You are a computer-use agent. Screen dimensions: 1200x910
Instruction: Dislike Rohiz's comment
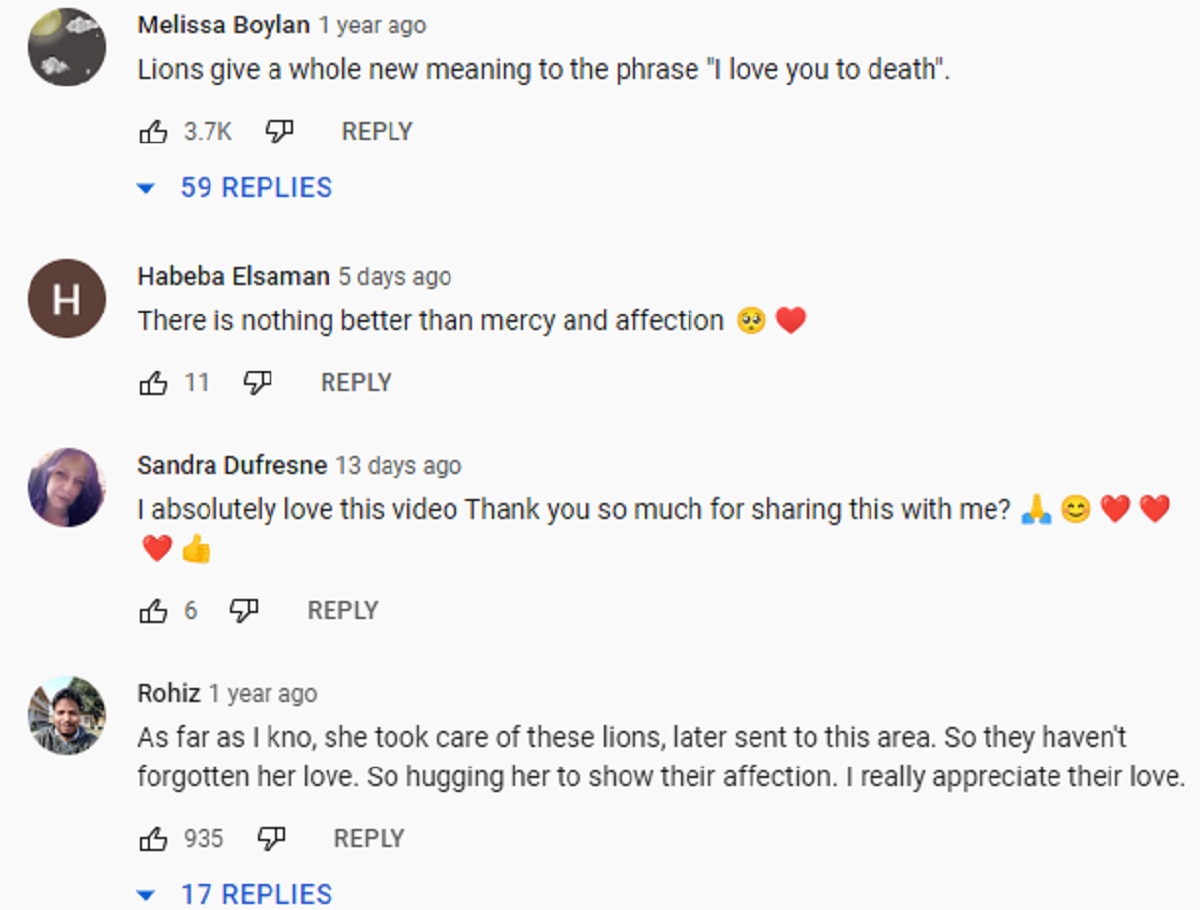[x=270, y=839]
